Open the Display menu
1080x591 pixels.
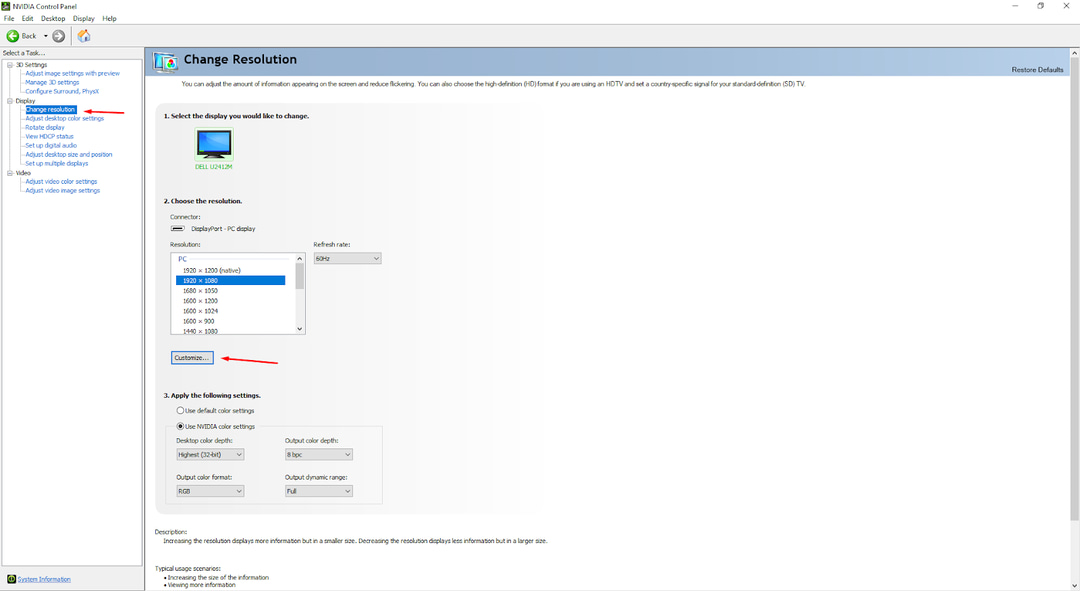84,17
